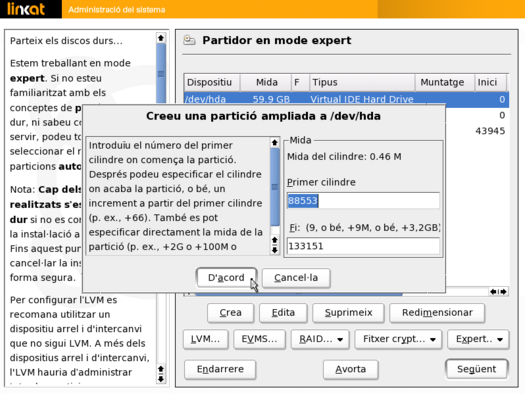Click the F column header
This screenshot has width=525, height=394.
[x=300, y=82]
